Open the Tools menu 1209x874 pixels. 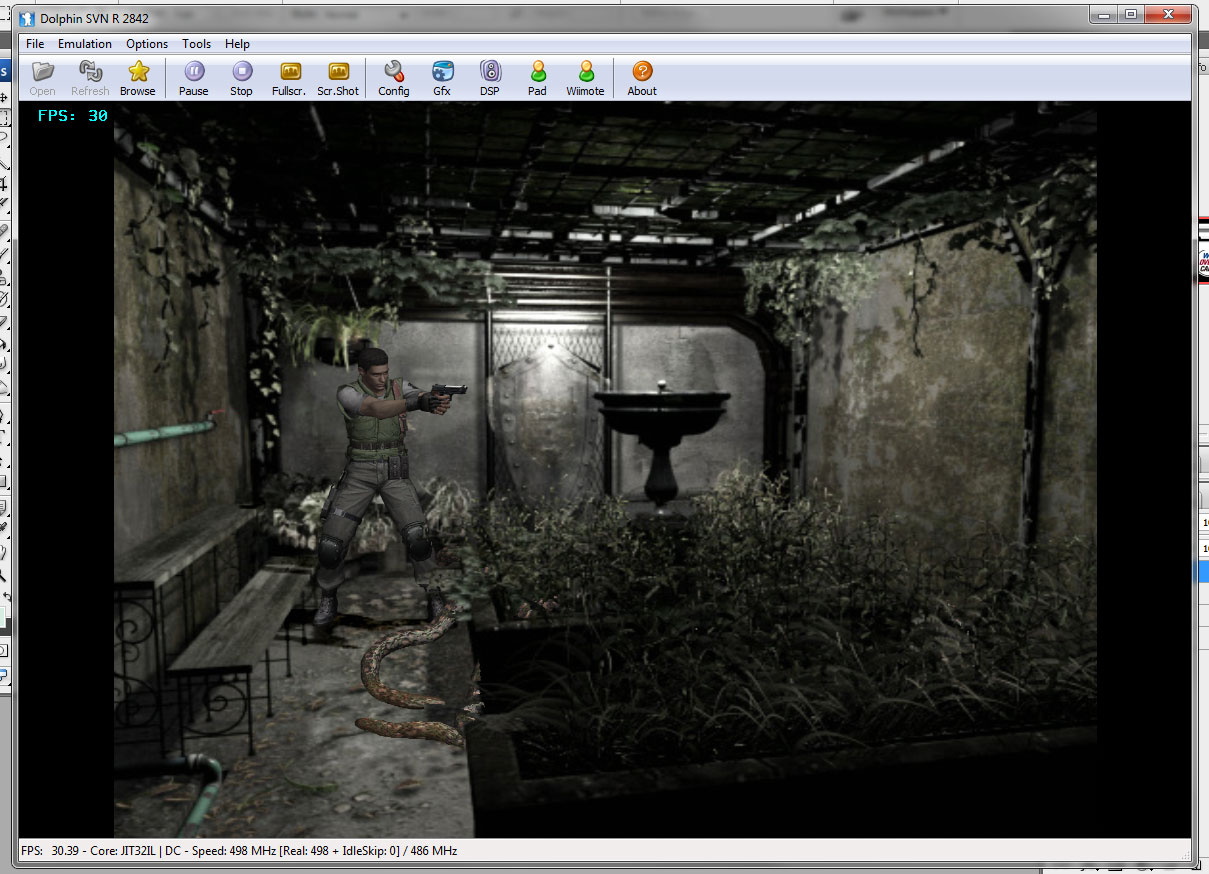[196, 44]
